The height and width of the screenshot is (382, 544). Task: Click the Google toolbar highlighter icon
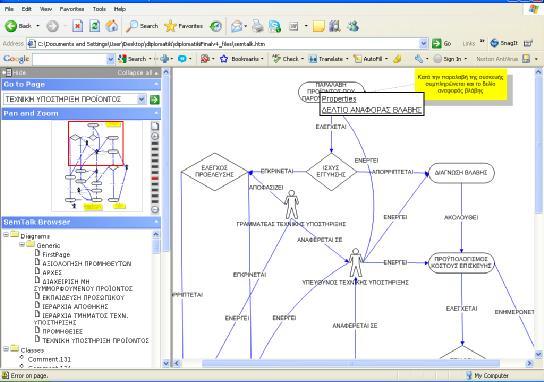point(397,59)
